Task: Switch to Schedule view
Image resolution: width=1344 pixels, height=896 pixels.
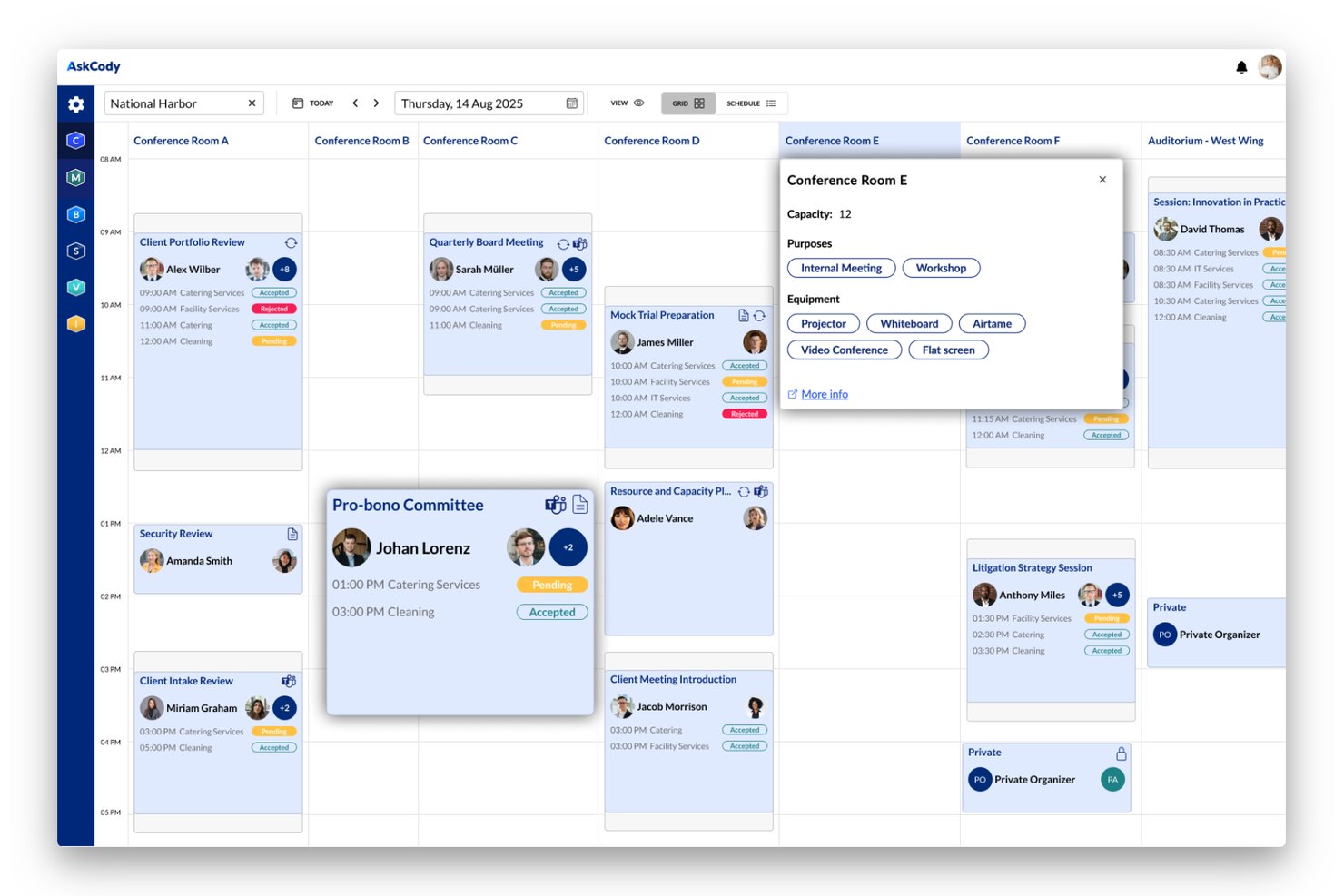Action: tap(751, 103)
